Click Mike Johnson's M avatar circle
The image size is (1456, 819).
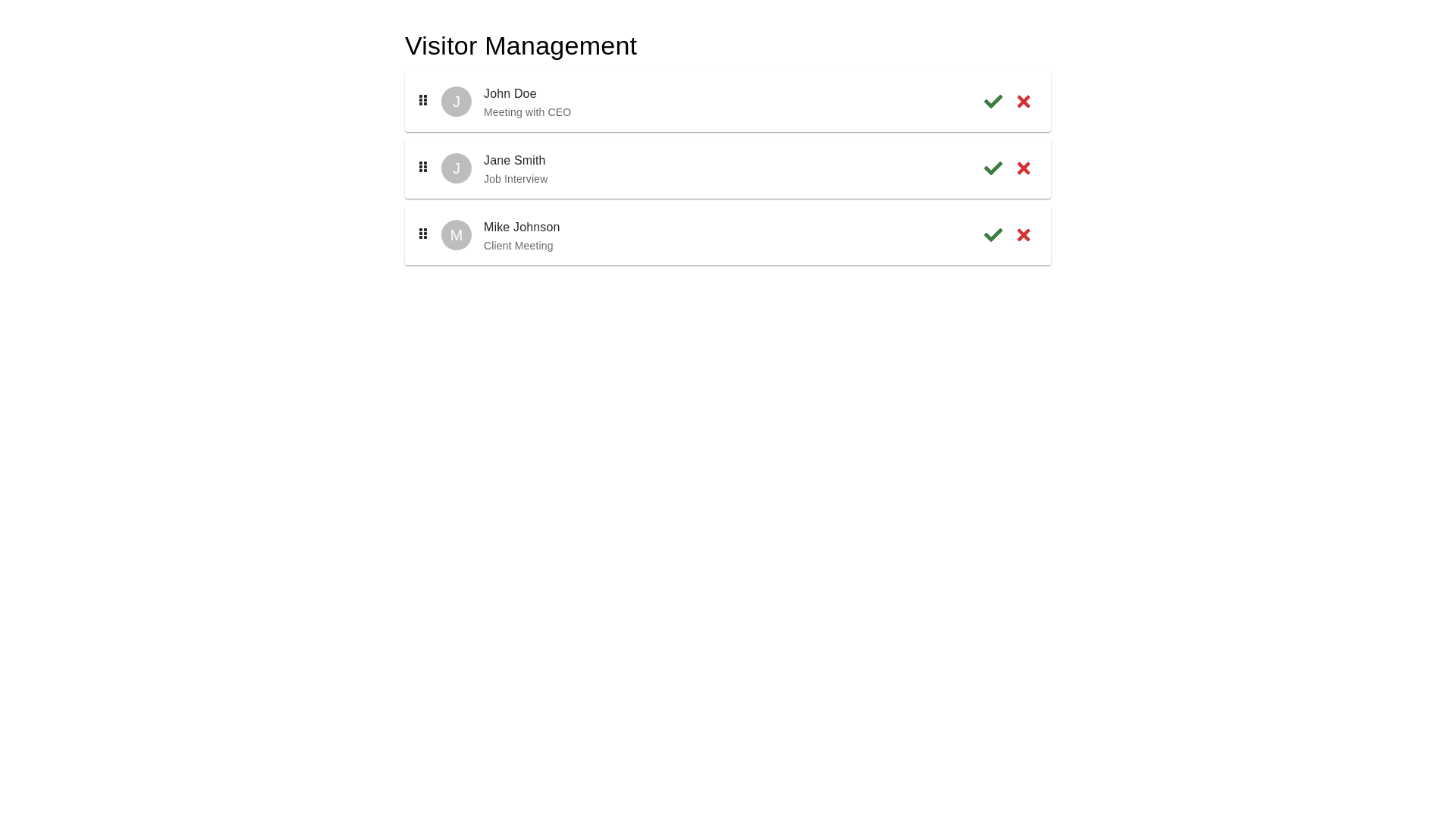point(457,235)
